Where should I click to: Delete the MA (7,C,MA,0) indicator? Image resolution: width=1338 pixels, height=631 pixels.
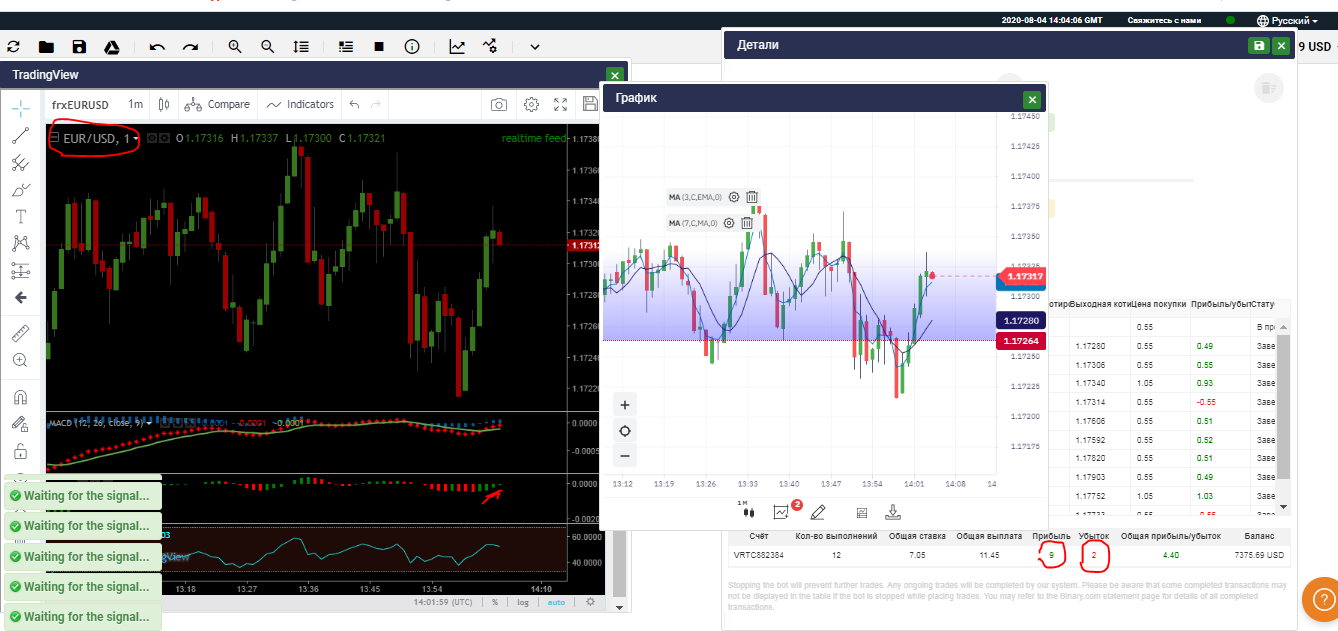click(746, 223)
